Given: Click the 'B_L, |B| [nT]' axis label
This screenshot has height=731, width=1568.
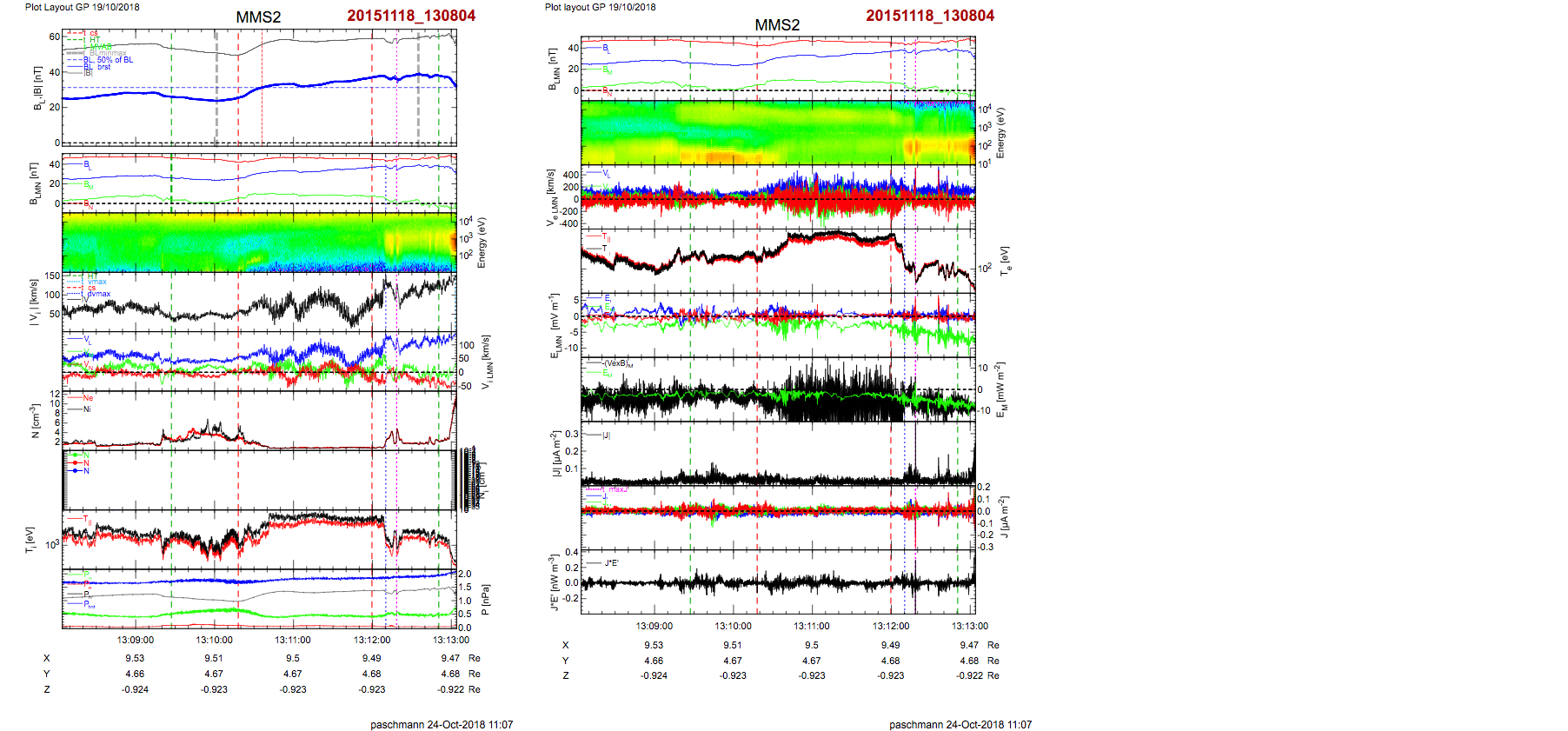Looking at the screenshot, I should (x=37, y=88).
